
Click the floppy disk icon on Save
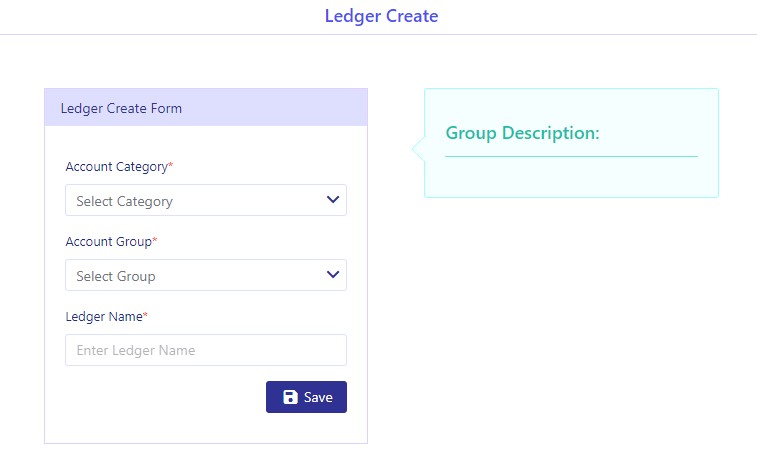pos(290,397)
